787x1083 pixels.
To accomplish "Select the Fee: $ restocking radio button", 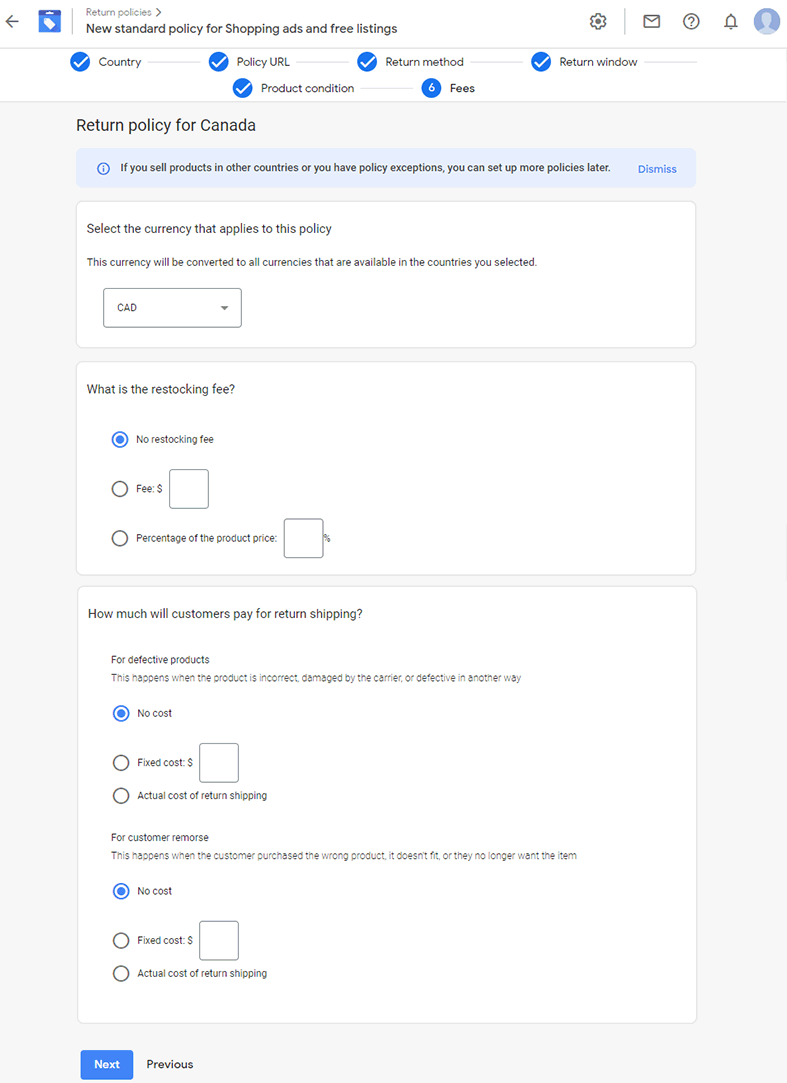I will (120, 489).
